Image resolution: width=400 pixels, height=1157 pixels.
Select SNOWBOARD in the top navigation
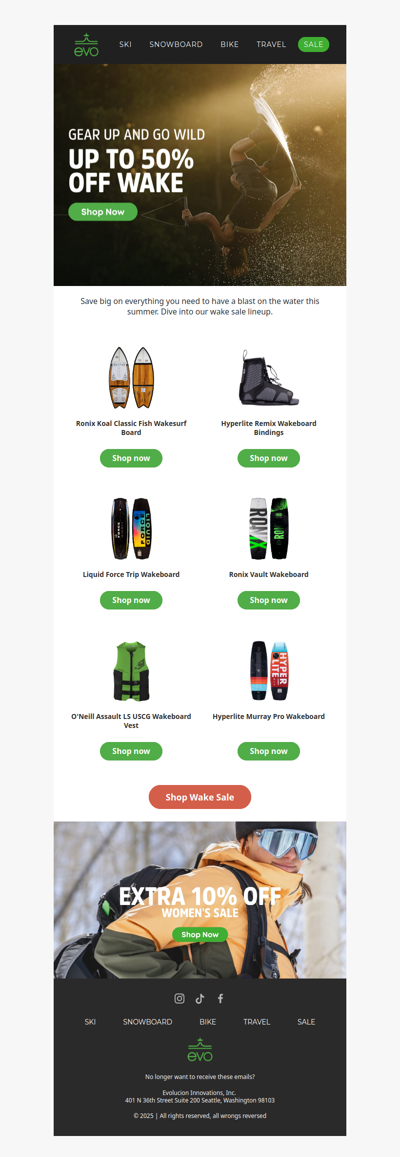tap(176, 44)
